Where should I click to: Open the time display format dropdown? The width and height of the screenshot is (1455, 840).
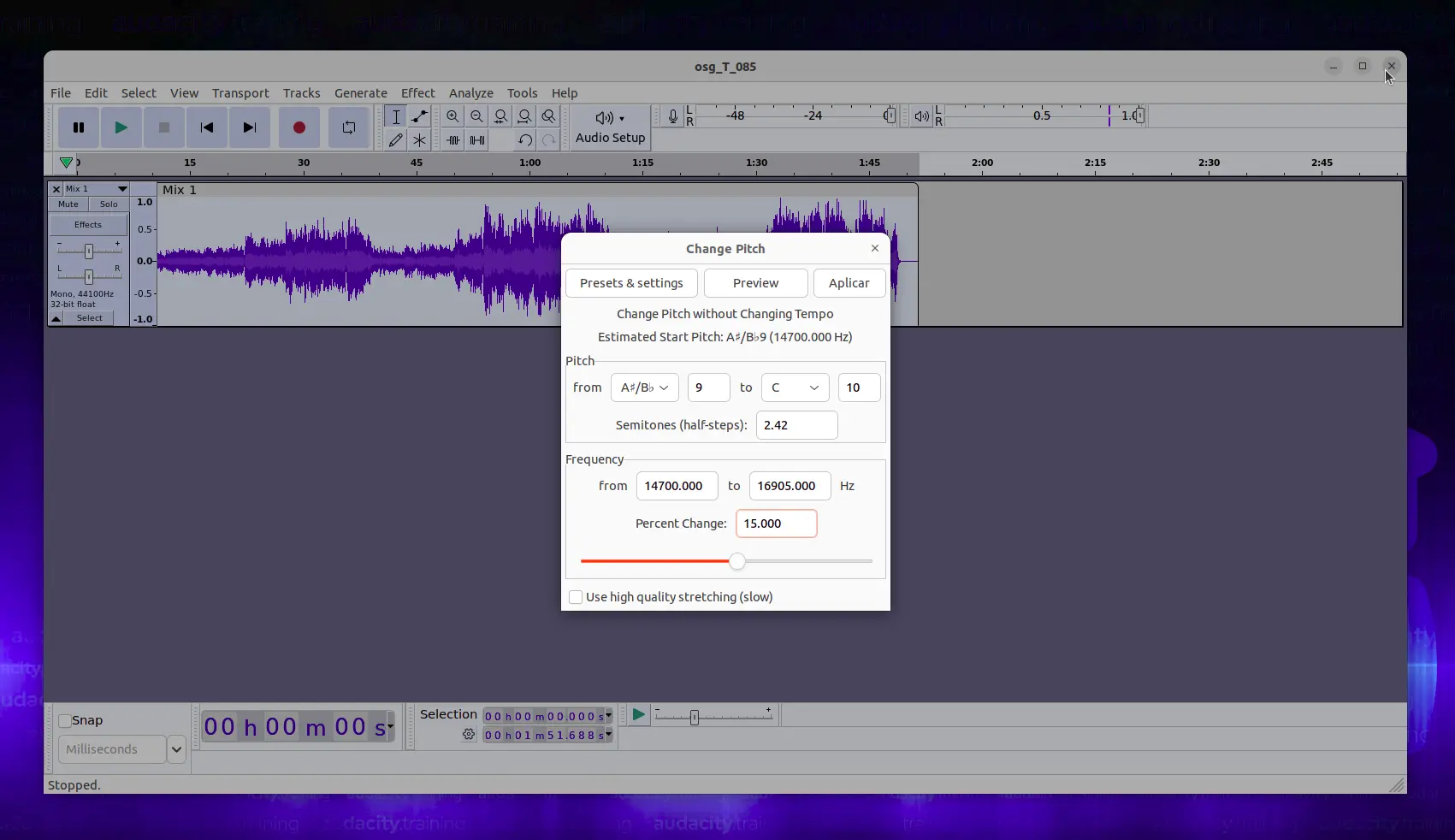tap(391, 726)
